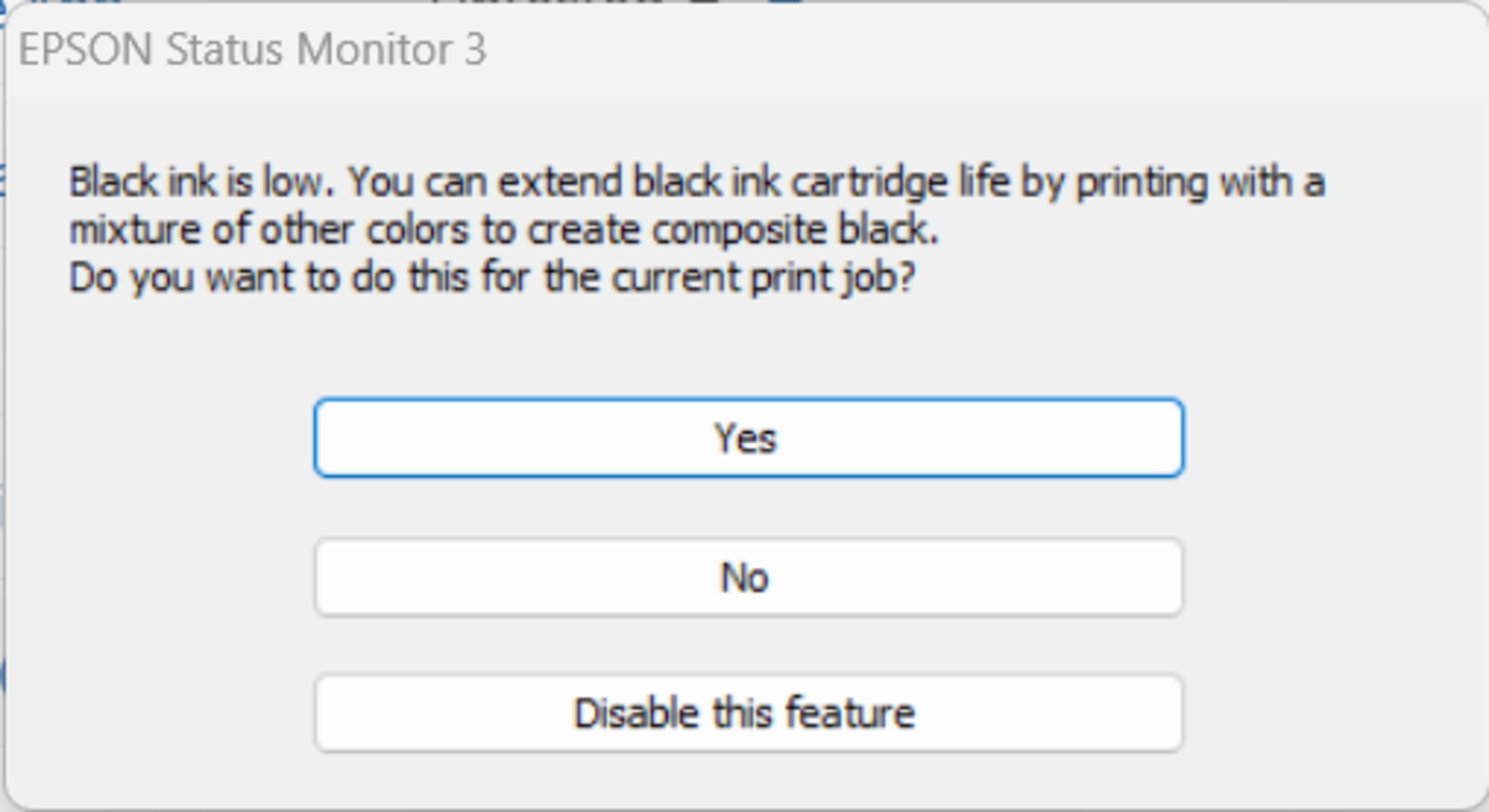Click the word "EPSON" in the title
This screenshot has width=1489, height=812.
[86, 50]
